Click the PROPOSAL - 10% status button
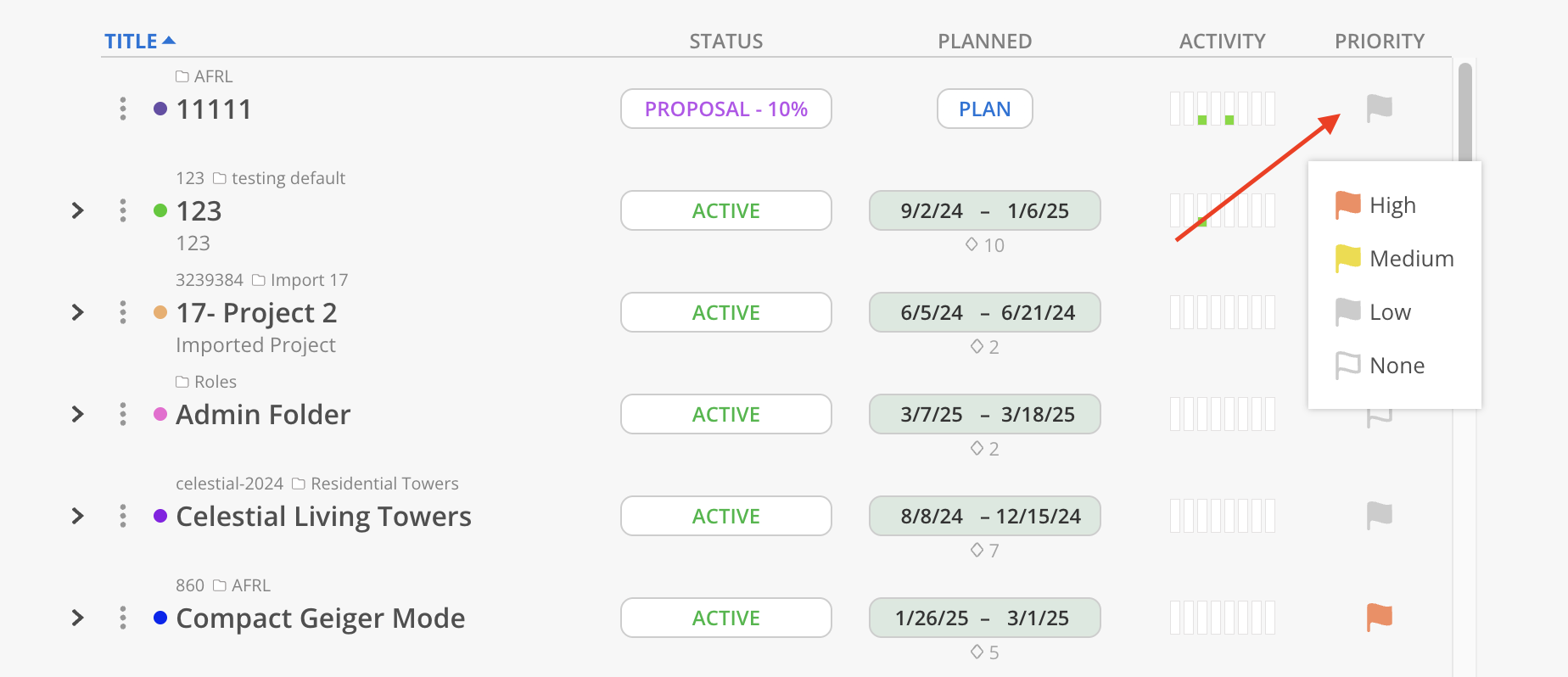Image resolution: width=1568 pixels, height=677 pixels. [x=726, y=109]
